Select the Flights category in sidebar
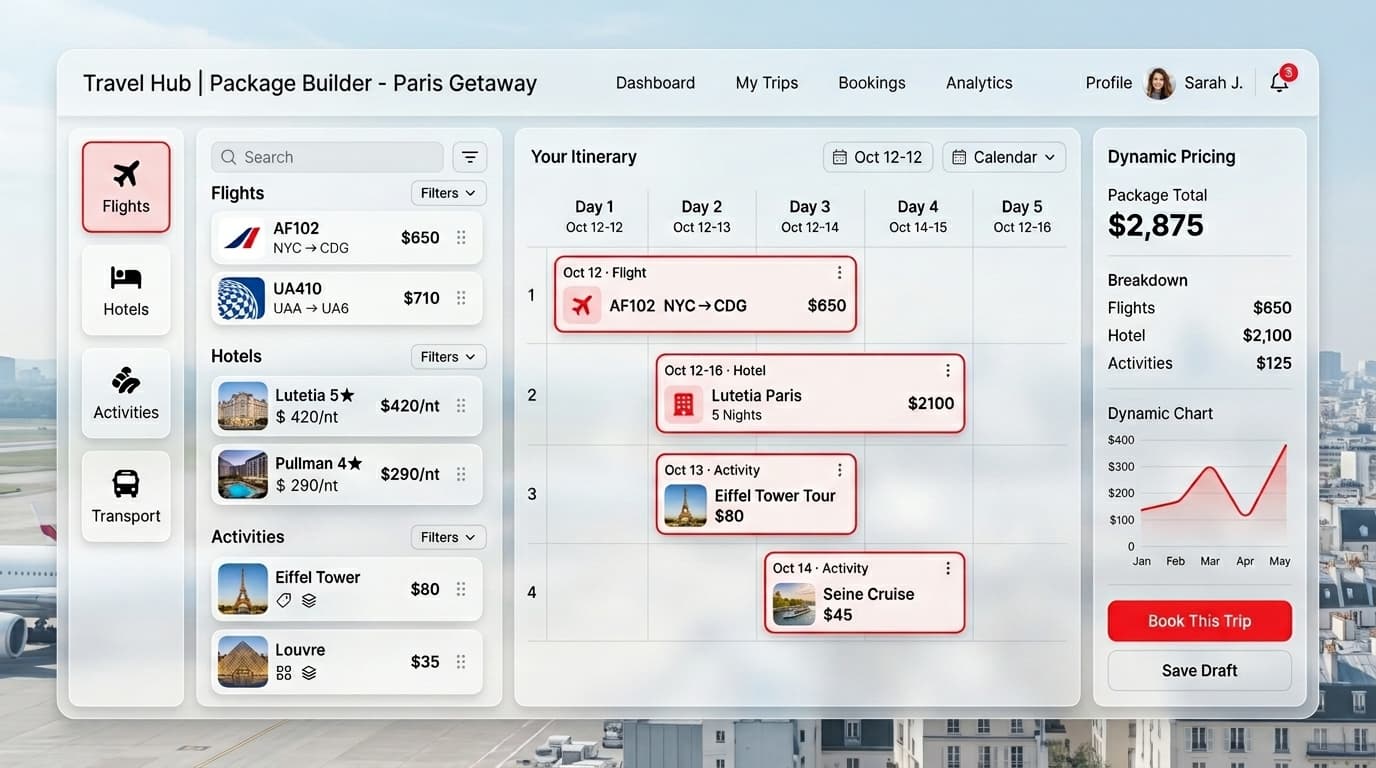 coord(126,187)
